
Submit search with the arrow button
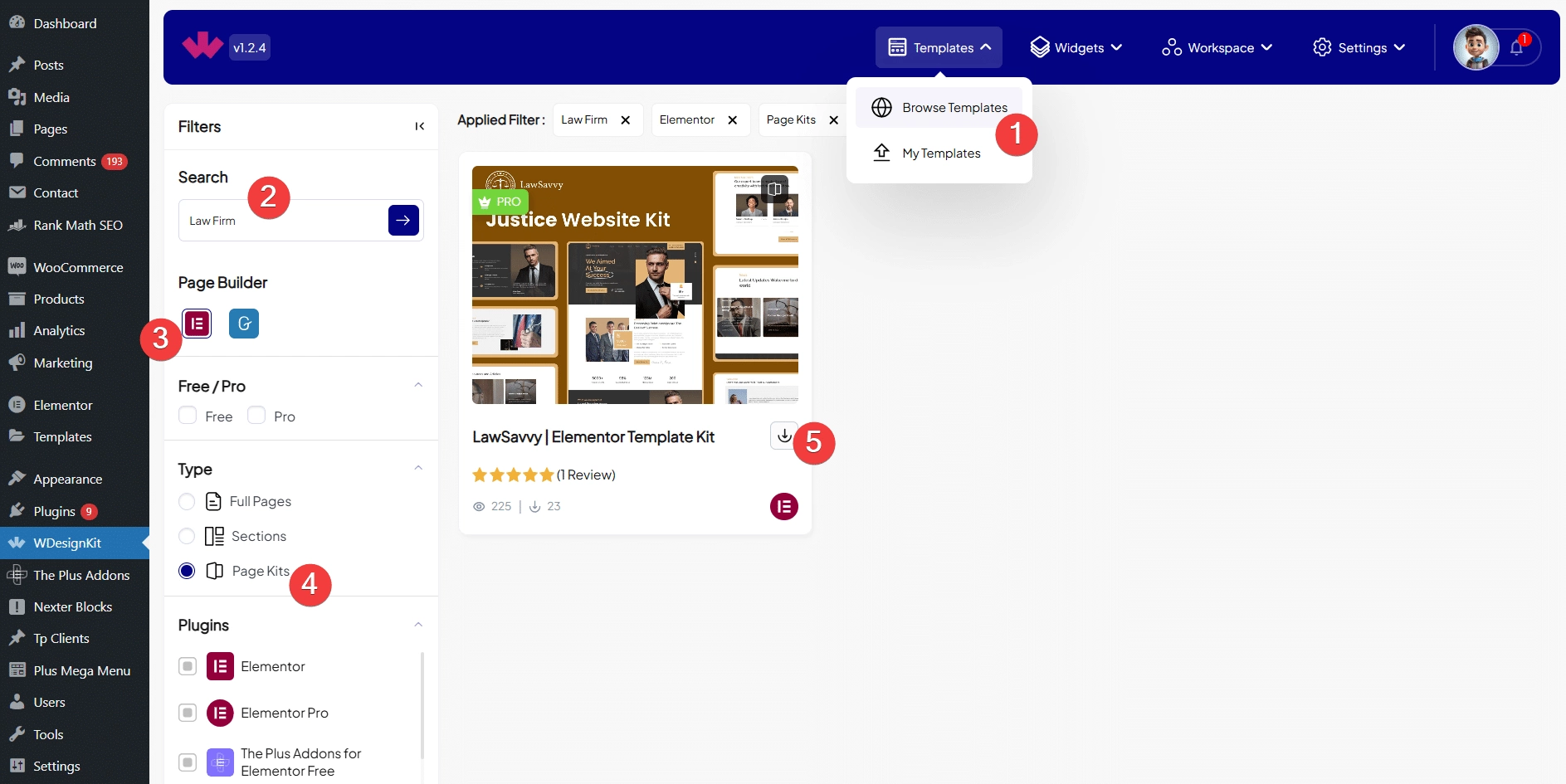pyautogui.click(x=403, y=221)
